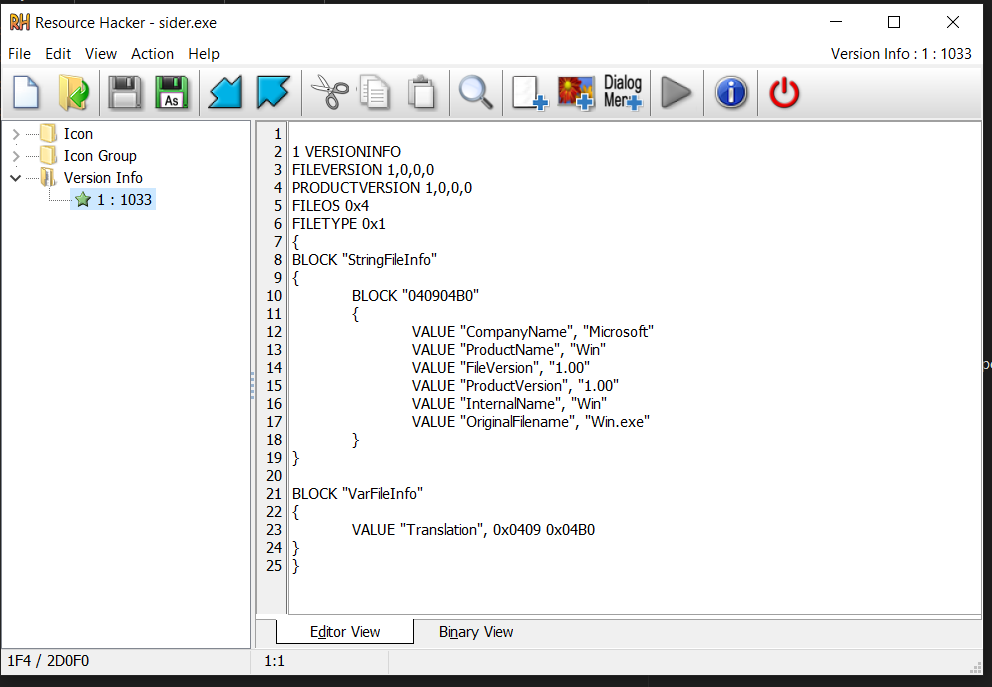This screenshot has width=992, height=687.
Task: Select the Icon tree item label
Action: pyautogui.click(x=78, y=134)
